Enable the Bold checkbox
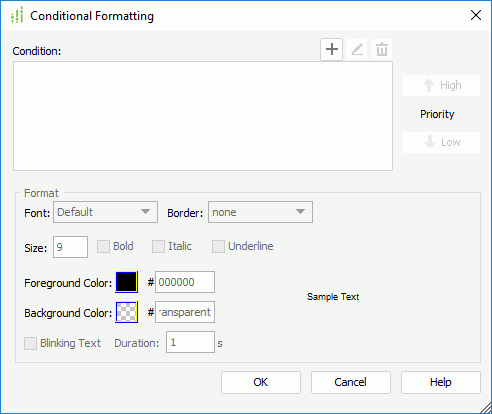The image size is (492, 414). 103,247
